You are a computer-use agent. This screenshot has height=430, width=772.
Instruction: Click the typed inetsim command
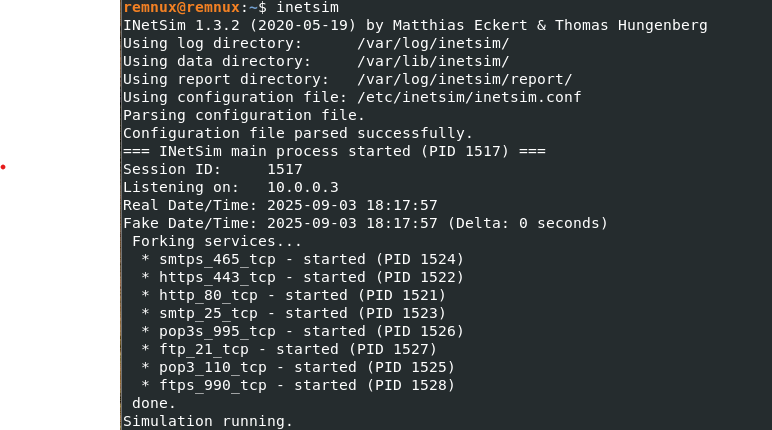(307, 7)
